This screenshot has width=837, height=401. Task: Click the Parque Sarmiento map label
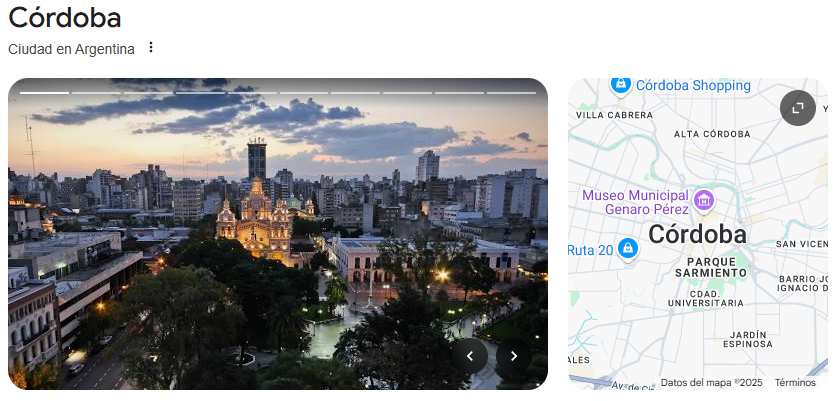point(706,267)
